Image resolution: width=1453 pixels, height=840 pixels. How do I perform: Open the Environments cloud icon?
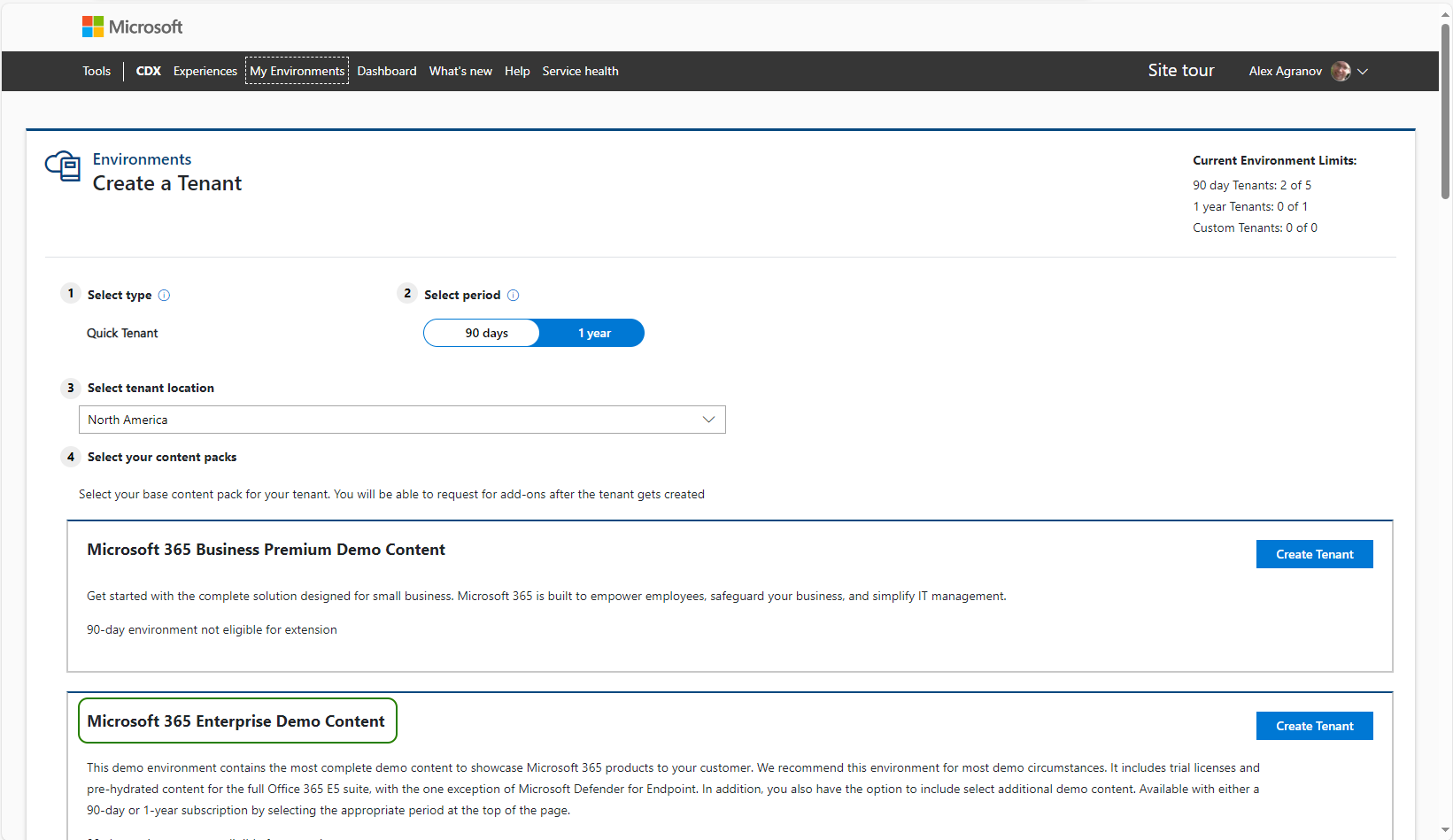click(x=63, y=166)
